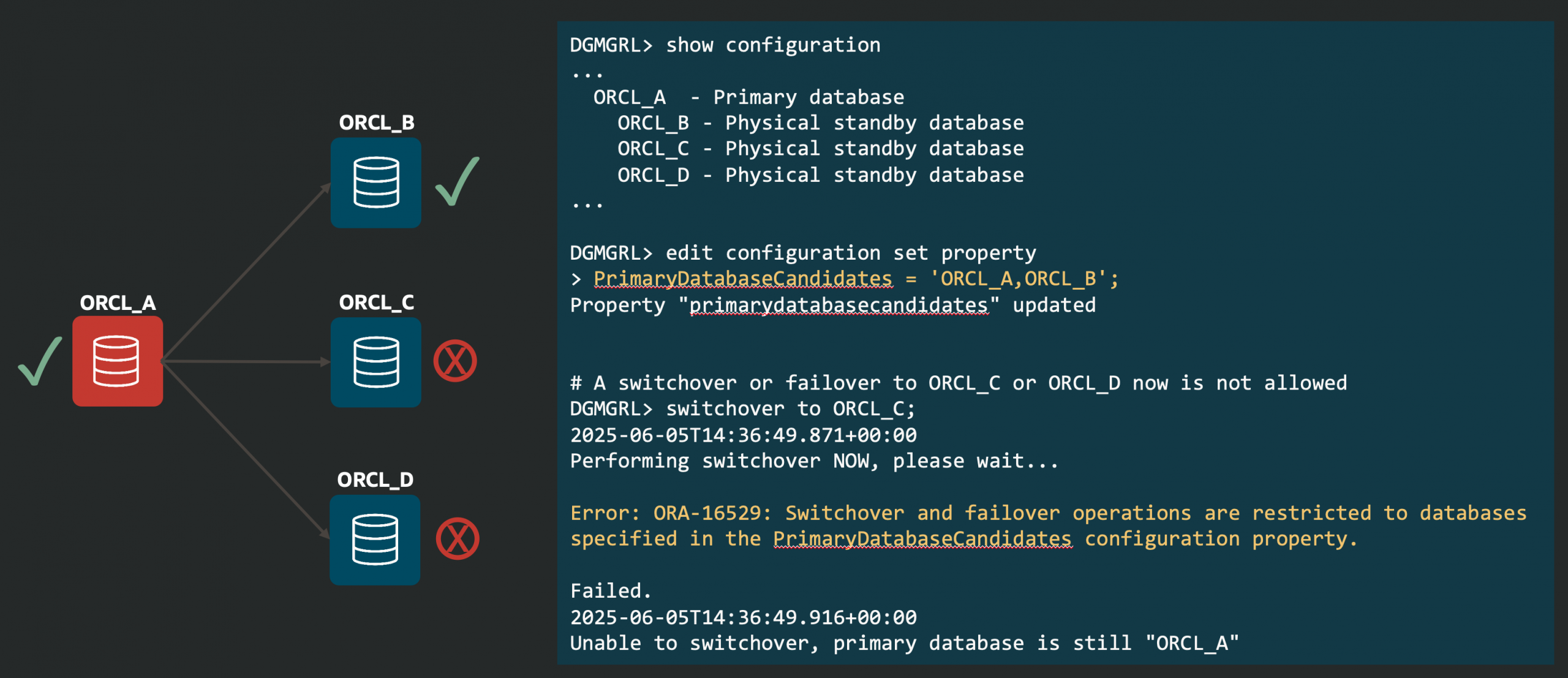Click the "switchover to ORCL_C;" command

click(790, 409)
